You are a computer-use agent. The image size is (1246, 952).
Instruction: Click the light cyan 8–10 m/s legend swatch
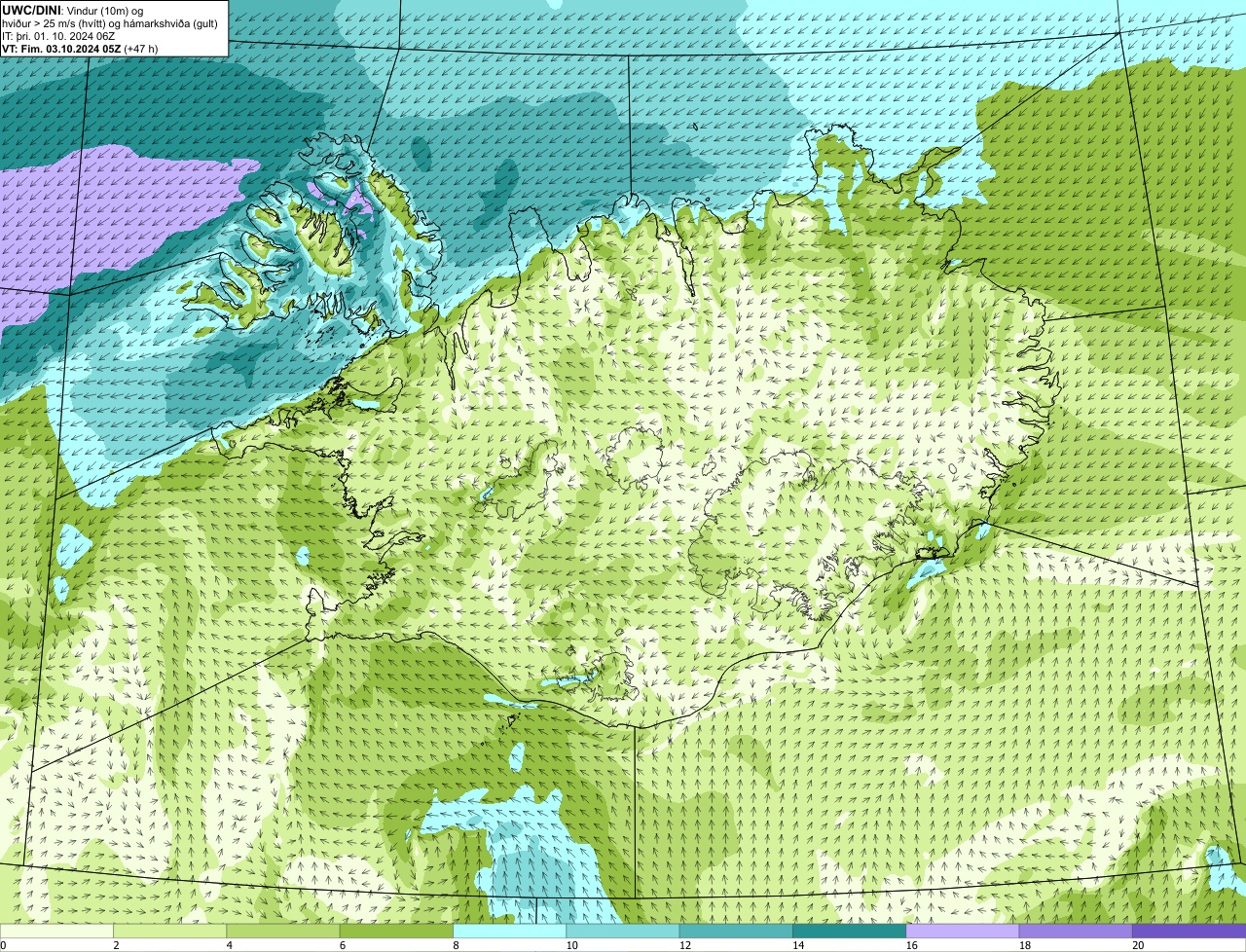pos(509,932)
